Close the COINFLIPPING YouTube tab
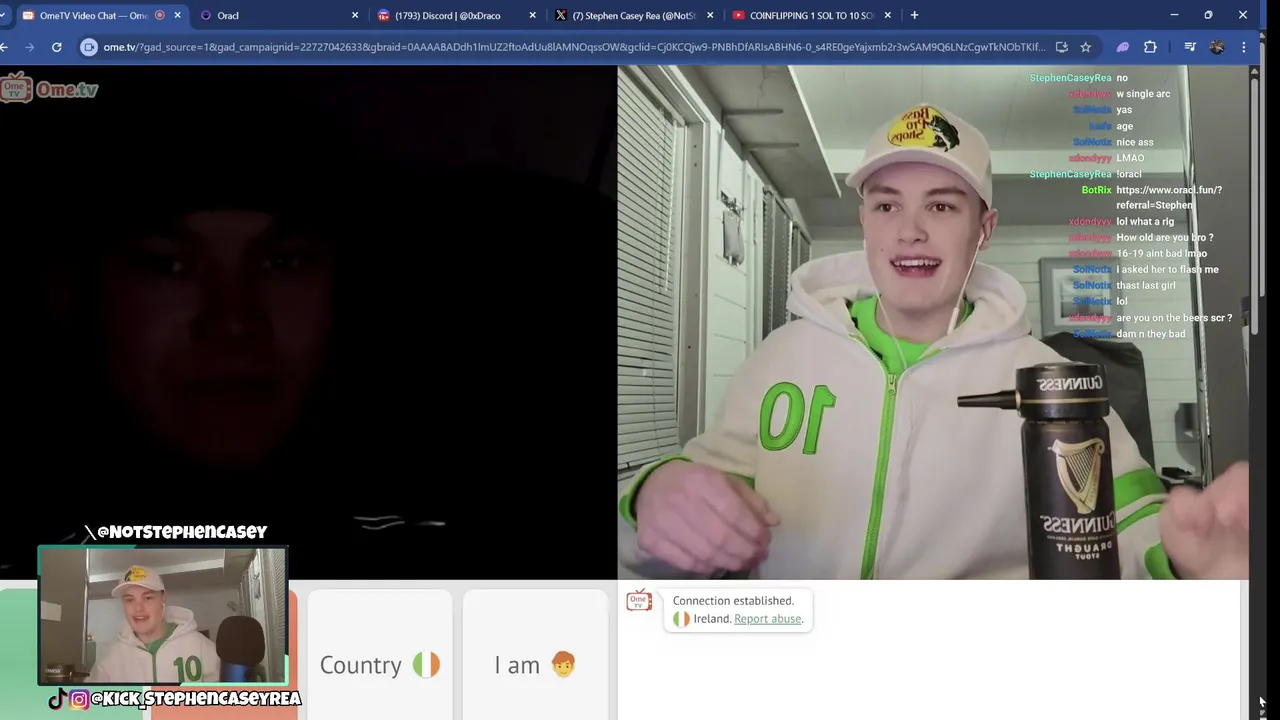 (x=888, y=15)
